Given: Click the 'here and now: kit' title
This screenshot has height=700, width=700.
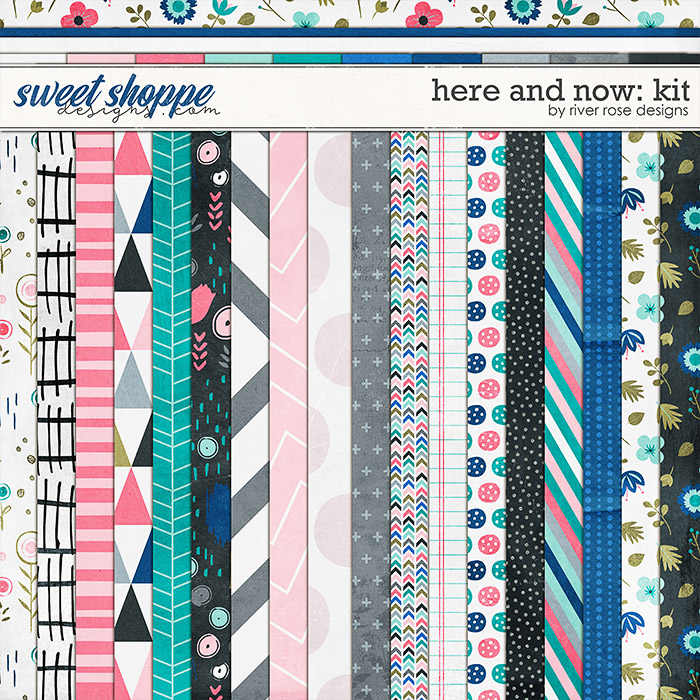Looking at the screenshot, I should 561,91.
